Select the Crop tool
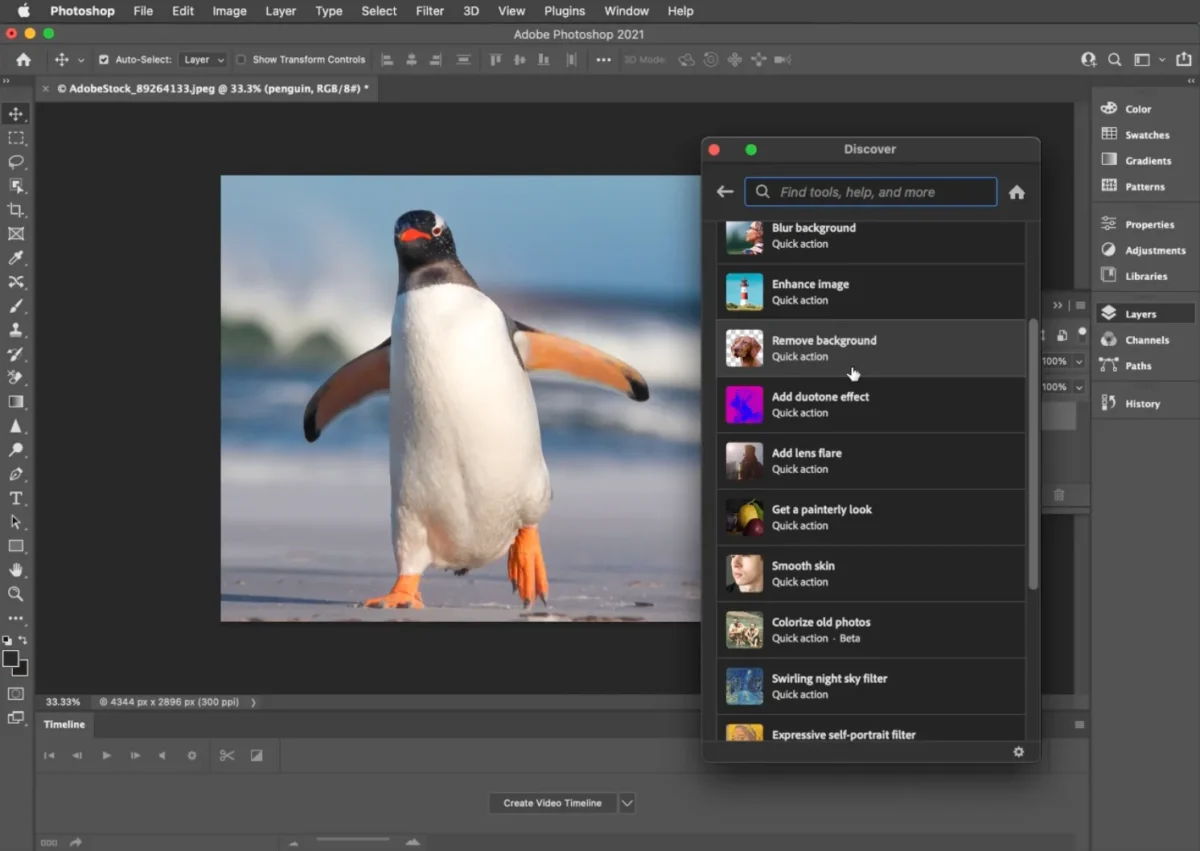The height and width of the screenshot is (851, 1200). (16, 210)
